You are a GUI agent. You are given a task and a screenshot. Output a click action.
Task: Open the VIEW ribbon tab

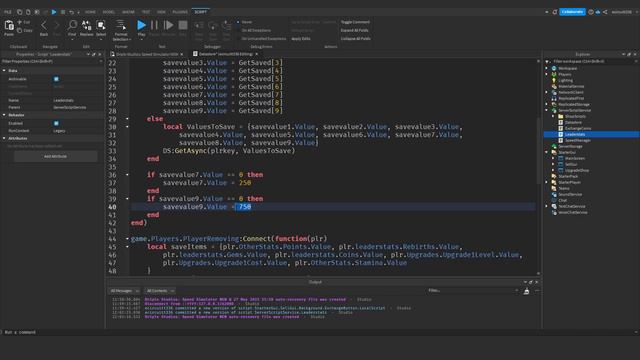point(161,12)
